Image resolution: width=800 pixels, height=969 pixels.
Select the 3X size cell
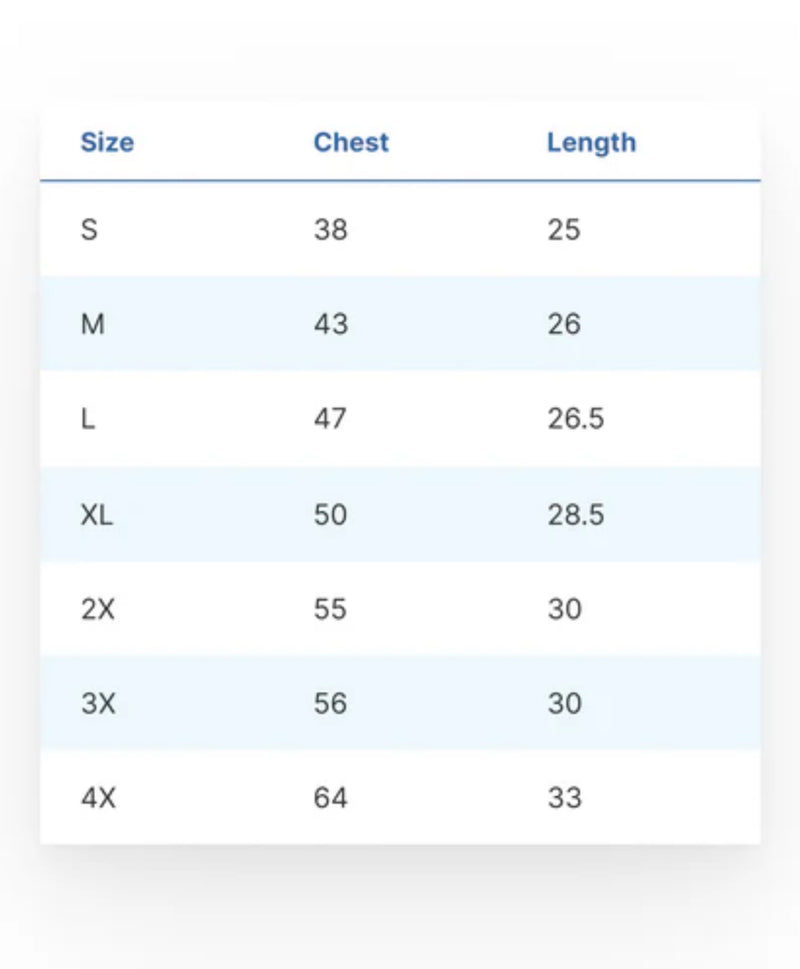(98, 703)
